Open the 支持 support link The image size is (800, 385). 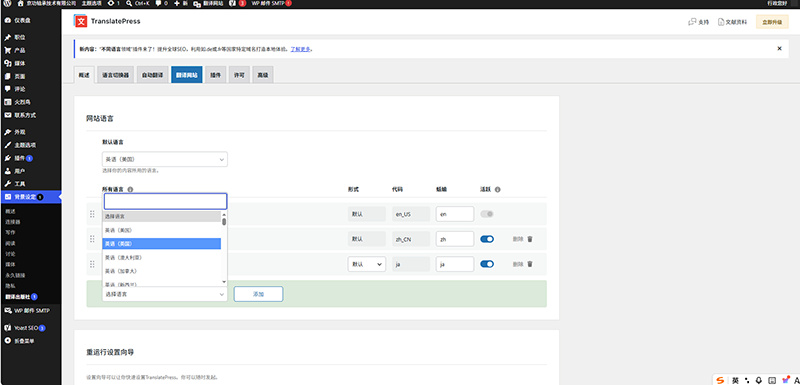tap(698, 22)
